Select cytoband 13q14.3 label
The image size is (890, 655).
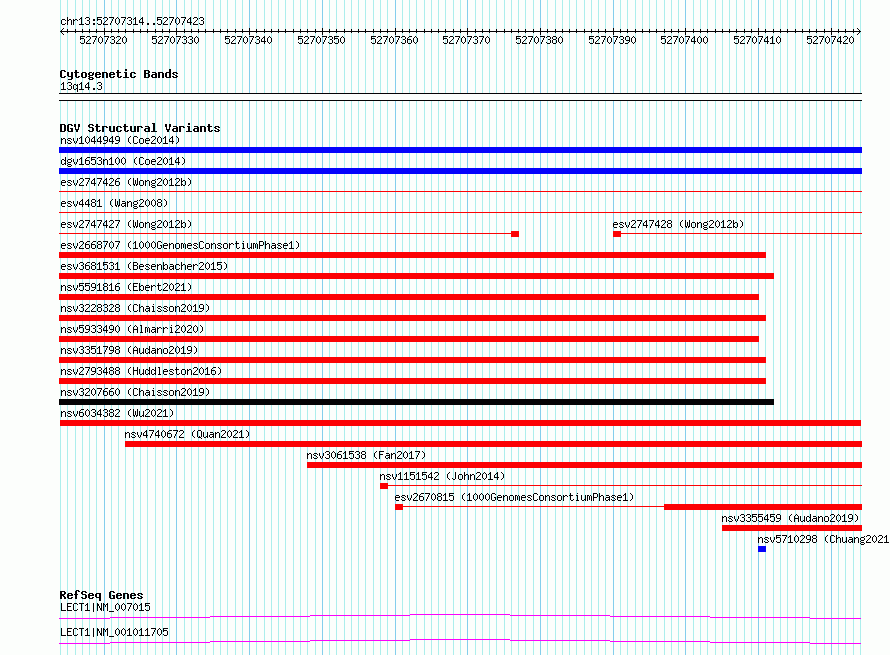[81, 86]
